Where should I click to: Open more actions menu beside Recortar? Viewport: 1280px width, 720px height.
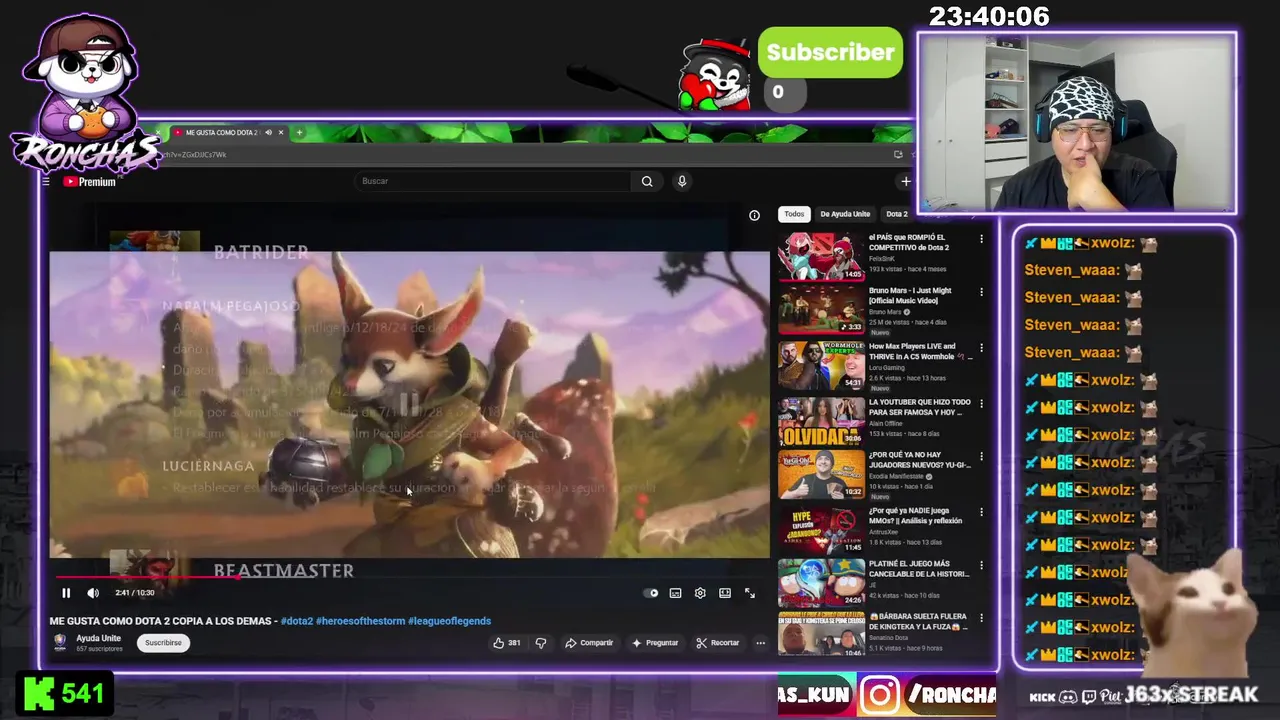pos(760,643)
